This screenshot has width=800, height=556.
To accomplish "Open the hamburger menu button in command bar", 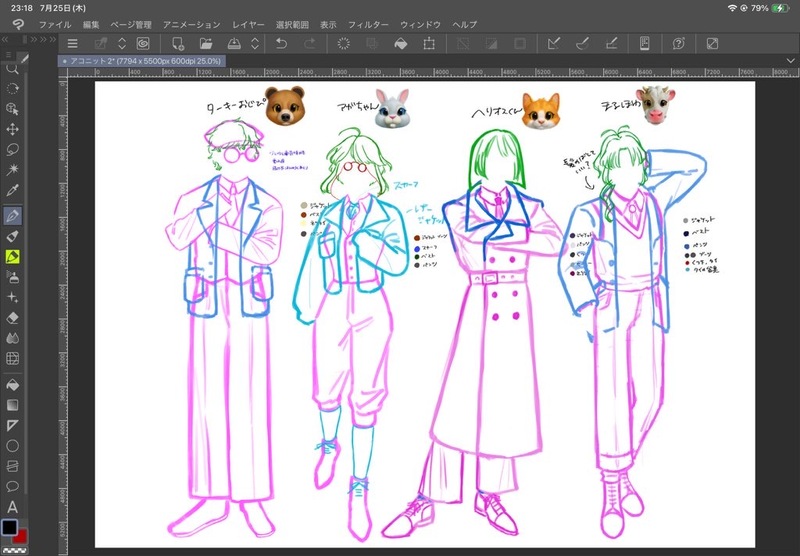I will pos(72,44).
